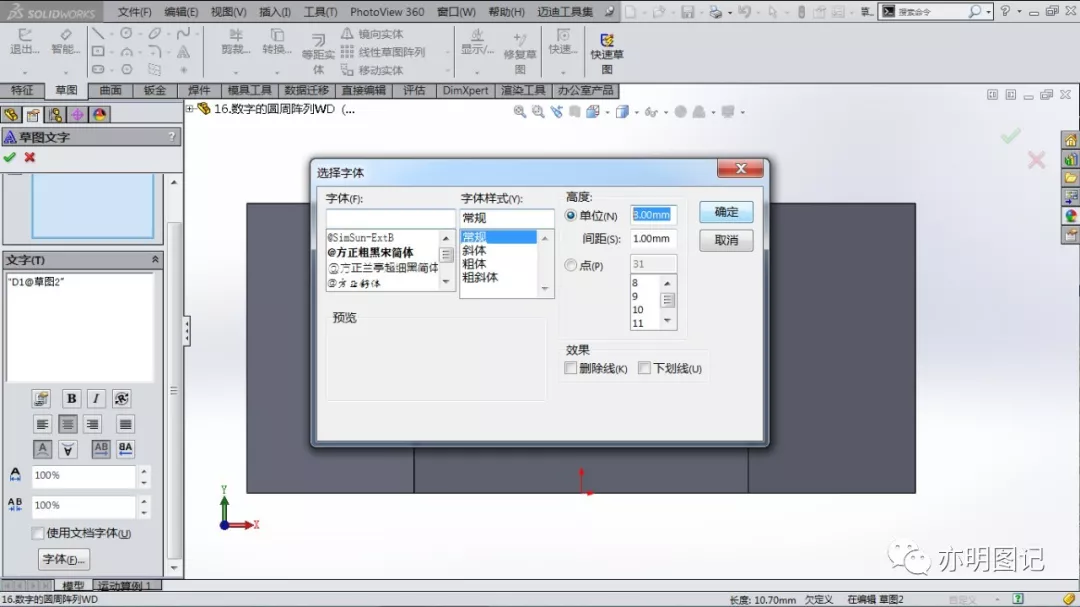Open Convert Entities dropdown arrow
This screenshot has height=607, width=1080.
coord(277,72)
